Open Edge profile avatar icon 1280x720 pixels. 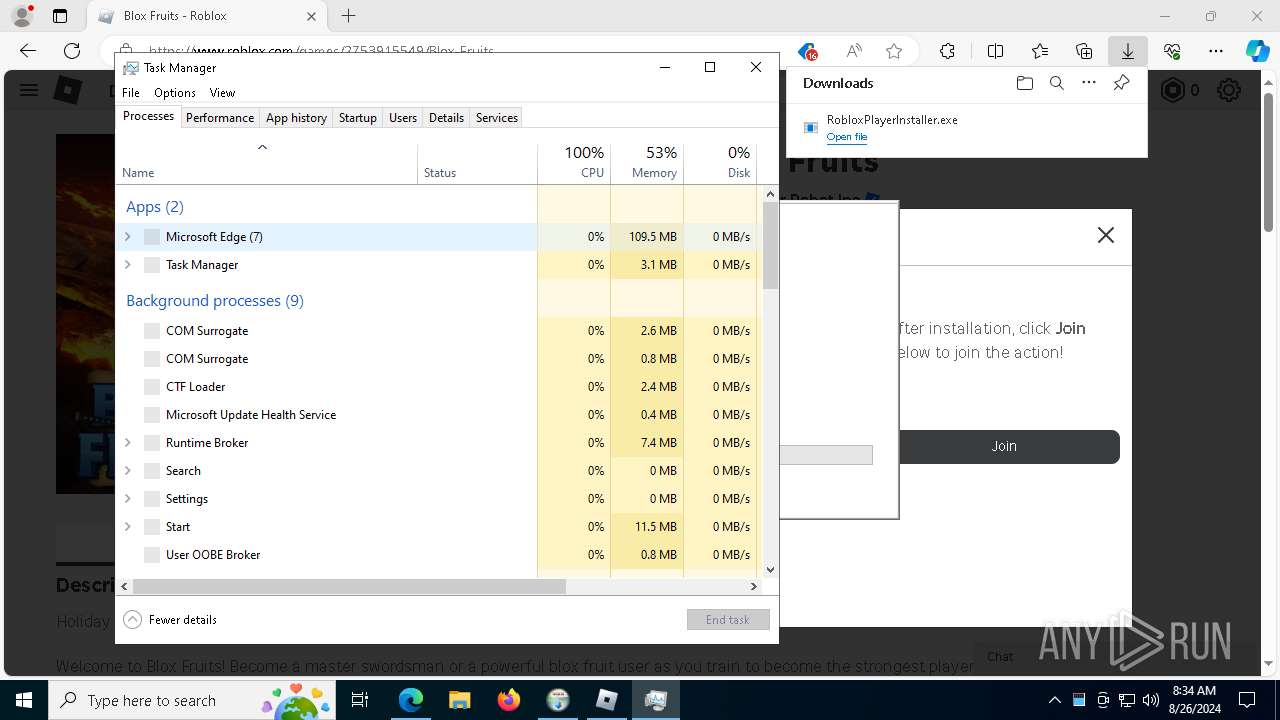[x=22, y=16]
